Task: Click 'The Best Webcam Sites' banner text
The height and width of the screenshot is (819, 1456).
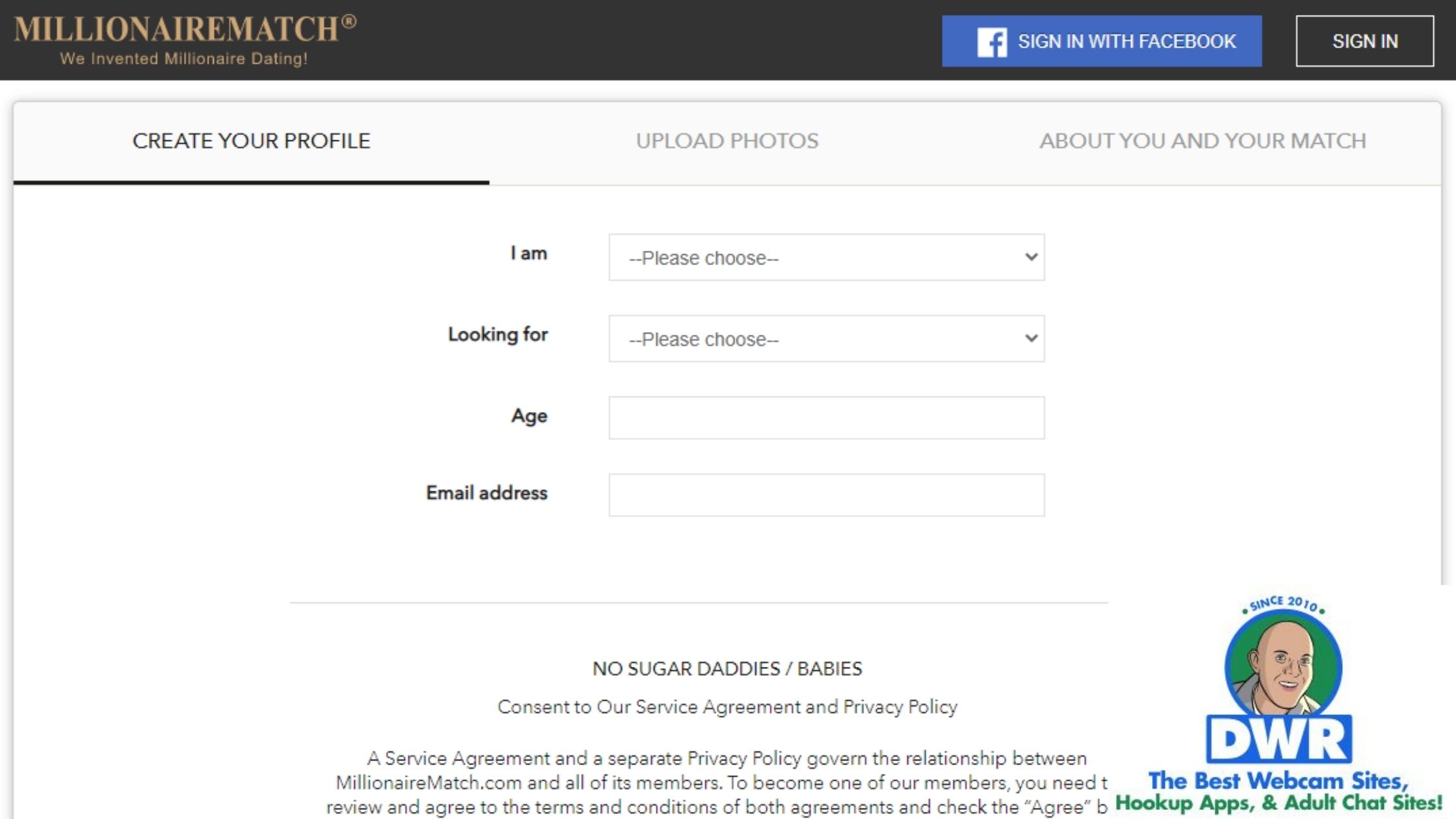Action: pyautogui.click(x=1278, y=781)
